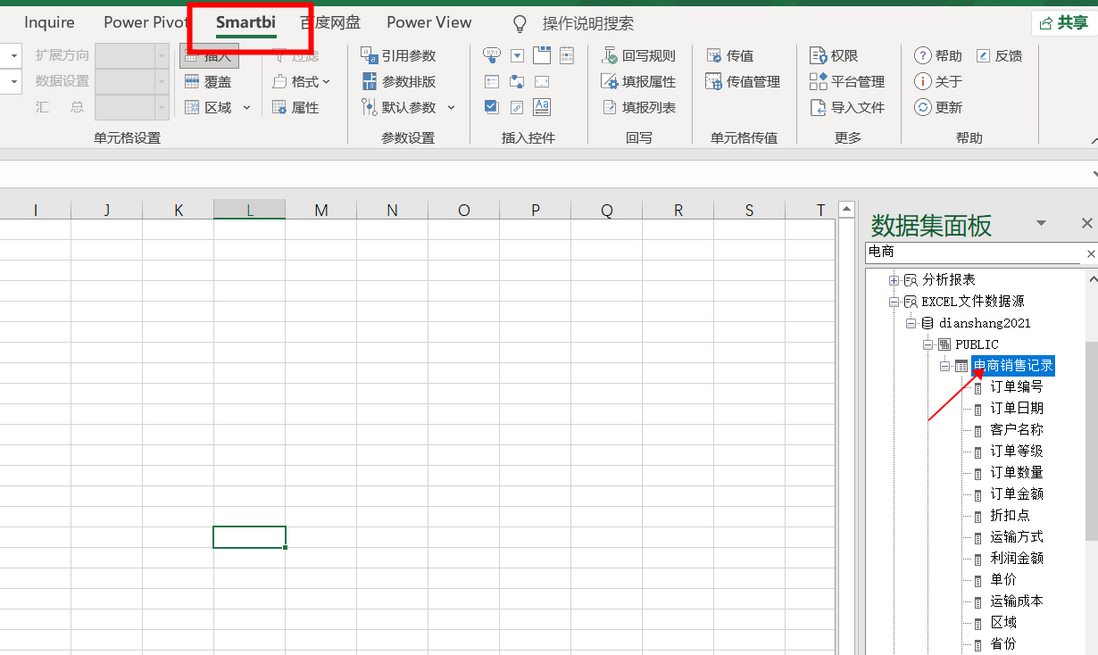Select the Smartbi ribbon tab
Image resolution: width=1098 pixels, height=655 pixels.
246,22
